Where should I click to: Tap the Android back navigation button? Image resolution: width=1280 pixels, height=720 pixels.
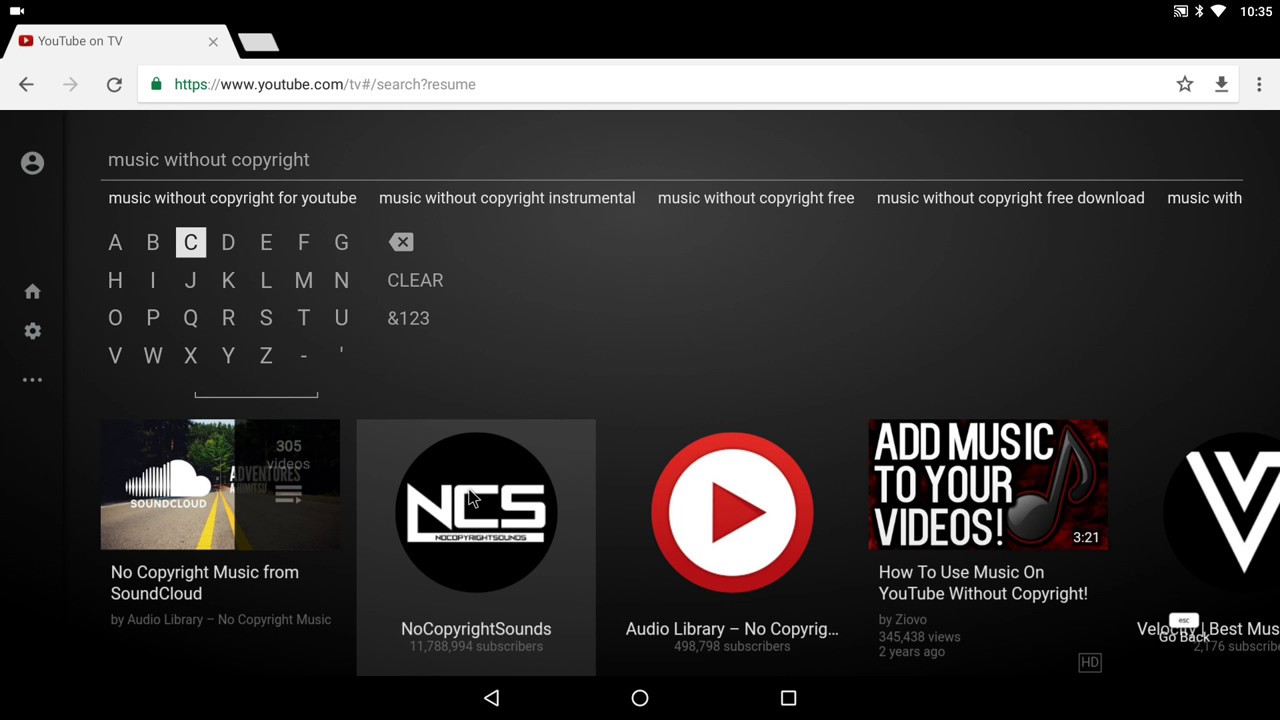[x=491, y=698]
